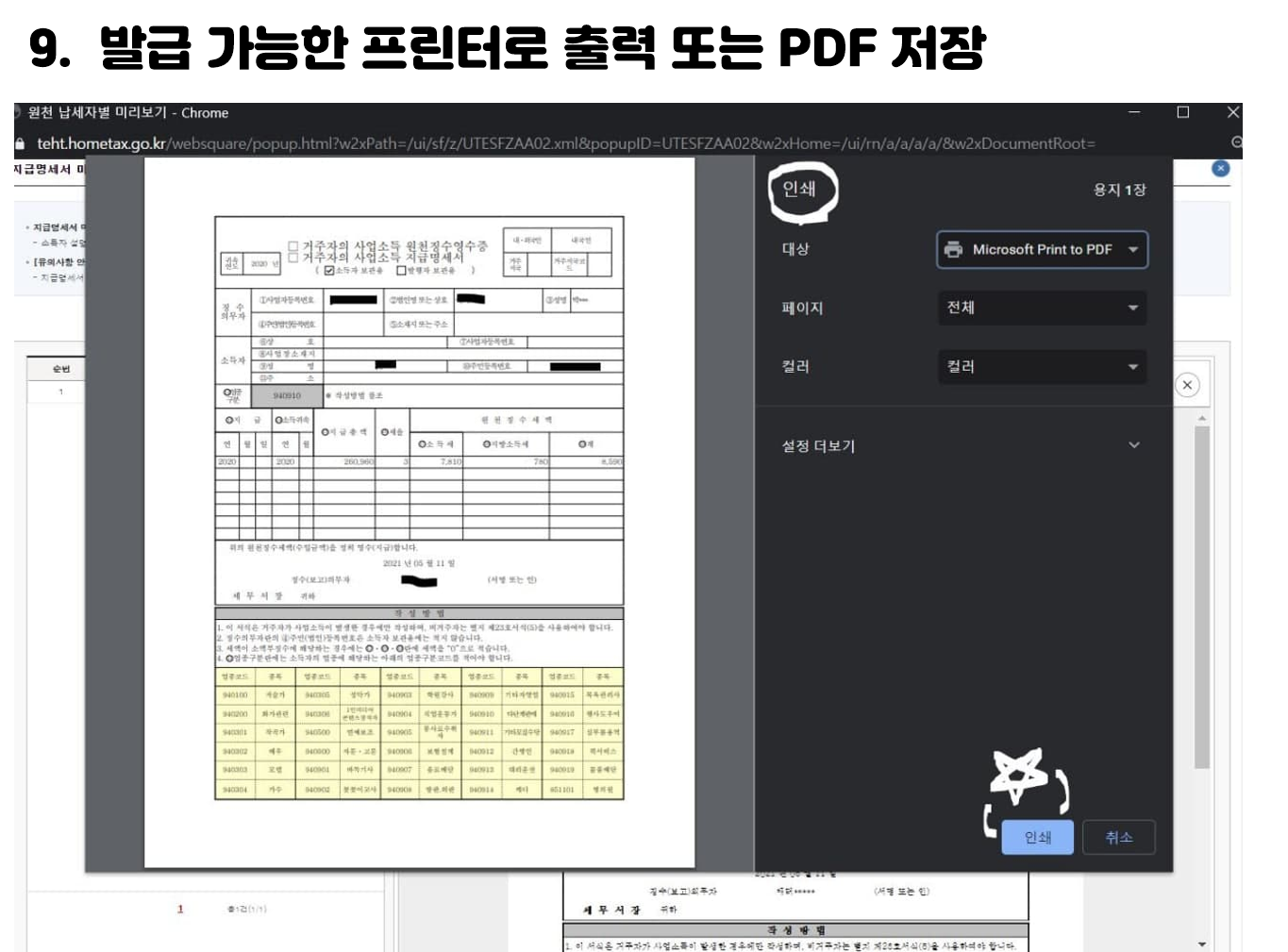Viewport: 1288px width, 952px height.
Task: Click the scroll-down arrow on the background page
Action: 1201,944
